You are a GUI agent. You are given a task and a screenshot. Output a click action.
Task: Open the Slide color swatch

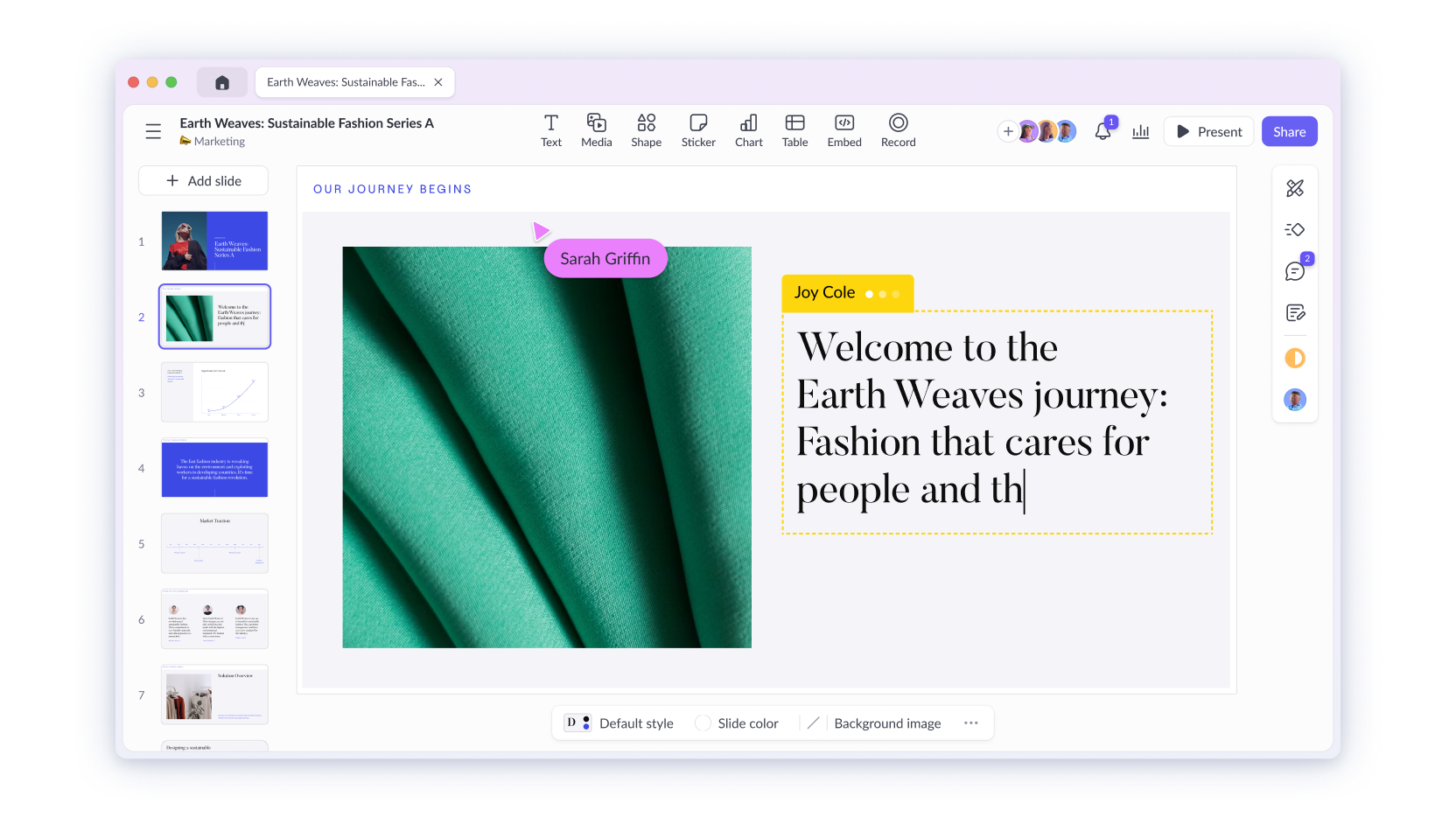(x=703, y=723)
